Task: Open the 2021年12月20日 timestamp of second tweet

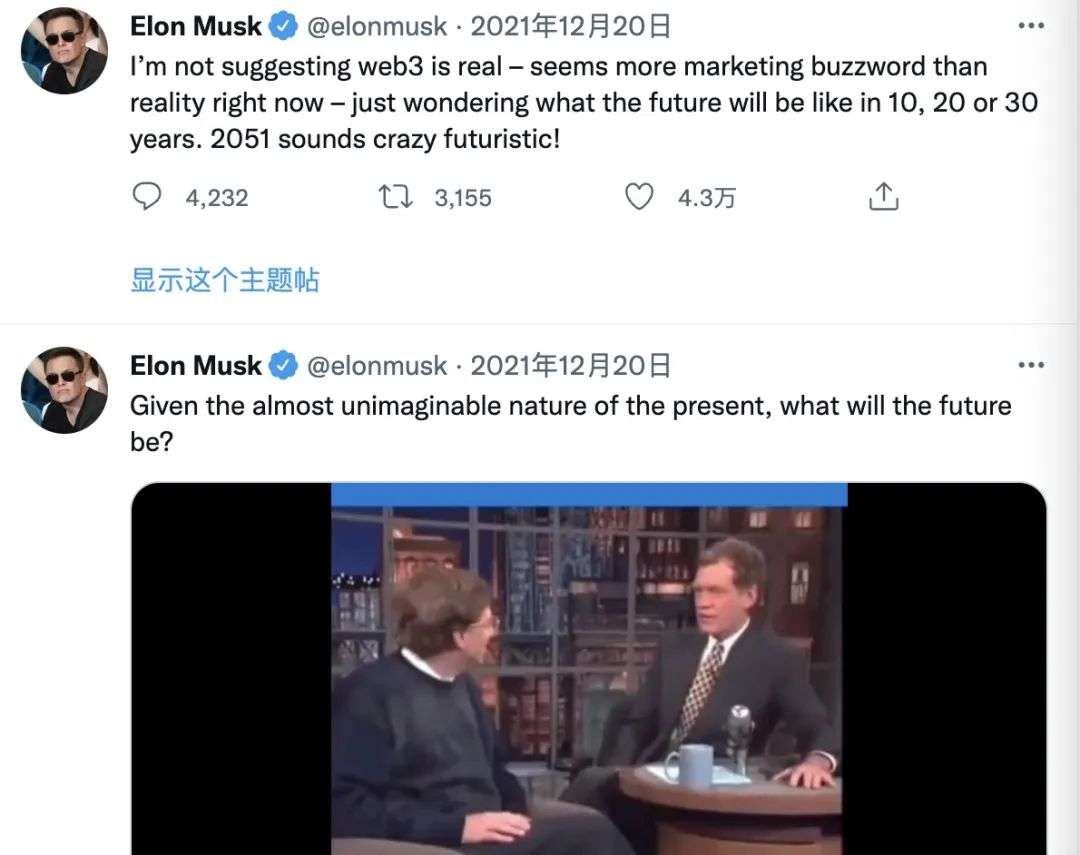Action: tap(570, 365)
